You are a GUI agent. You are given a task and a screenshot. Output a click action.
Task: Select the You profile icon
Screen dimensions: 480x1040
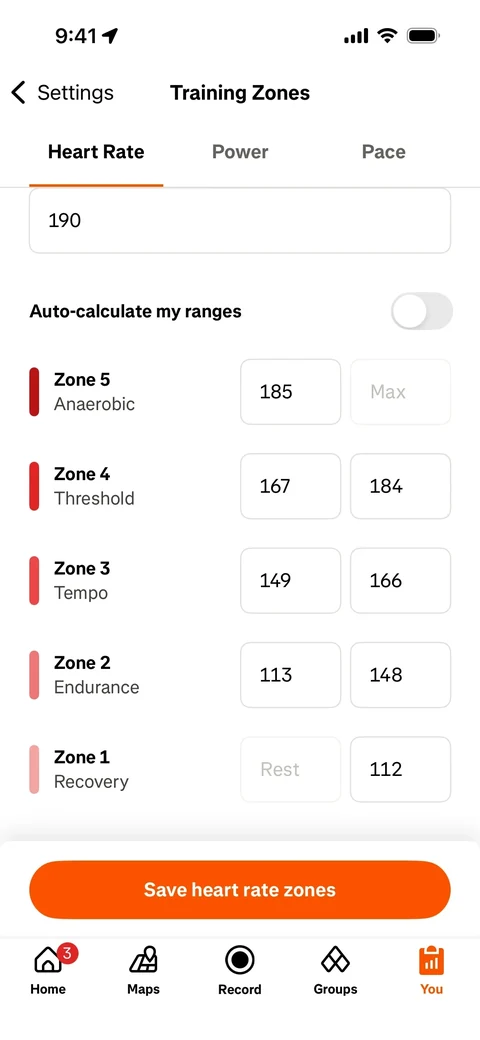(x=431, y=960)
